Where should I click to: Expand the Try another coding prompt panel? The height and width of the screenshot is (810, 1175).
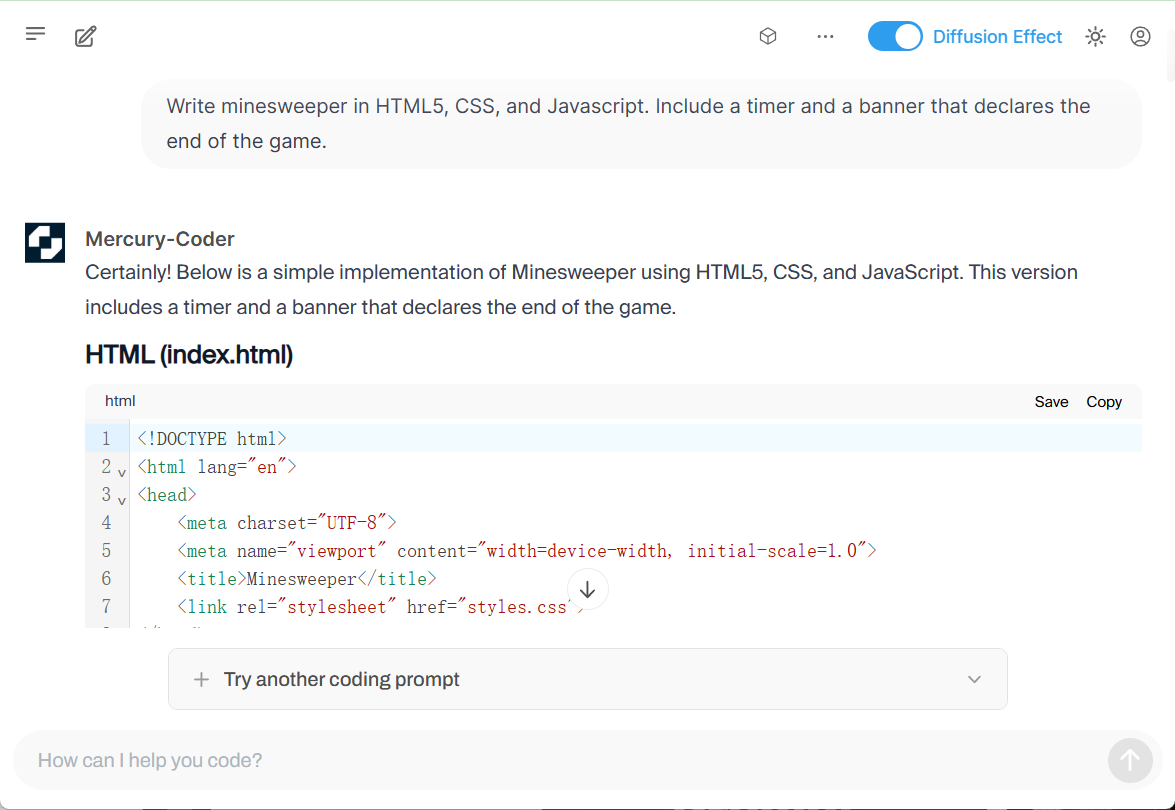pos(588,679)
